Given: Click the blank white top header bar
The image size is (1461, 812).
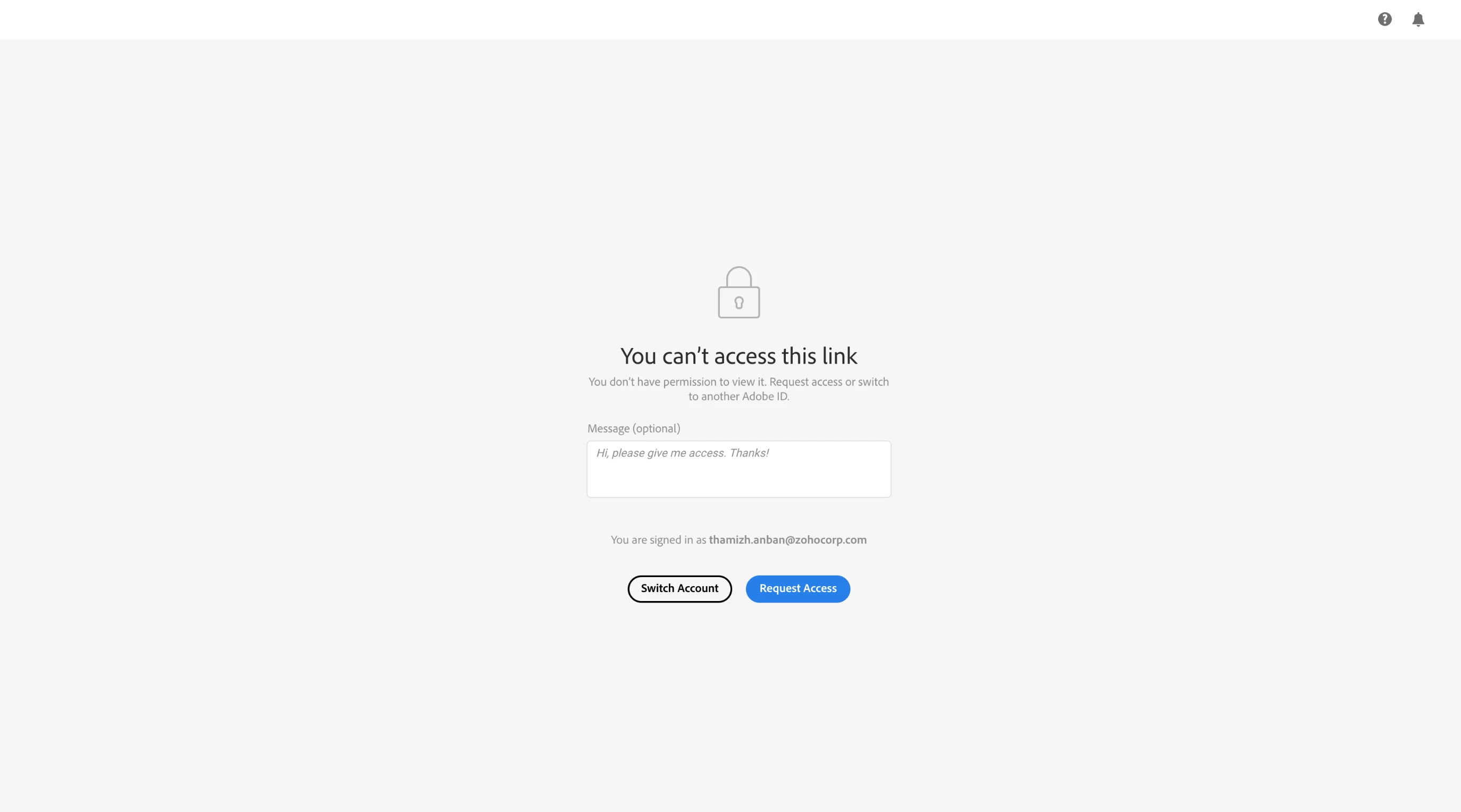Looking at the screenshot, I should tap(681, 19).
